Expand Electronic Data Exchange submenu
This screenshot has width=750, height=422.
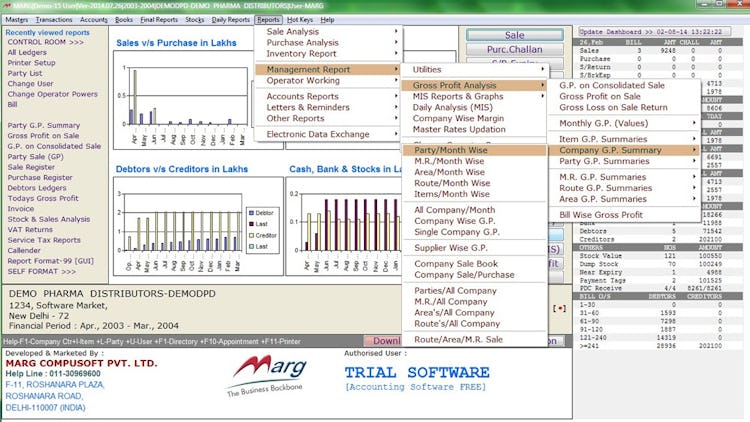[x=329, y=134]
